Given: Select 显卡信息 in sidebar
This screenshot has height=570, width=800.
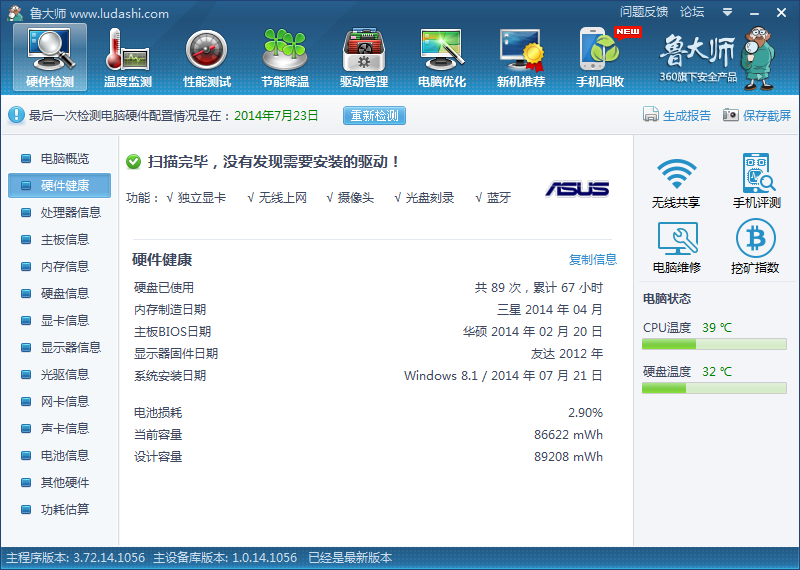Looking at the screenshot, I should point(59,320).
